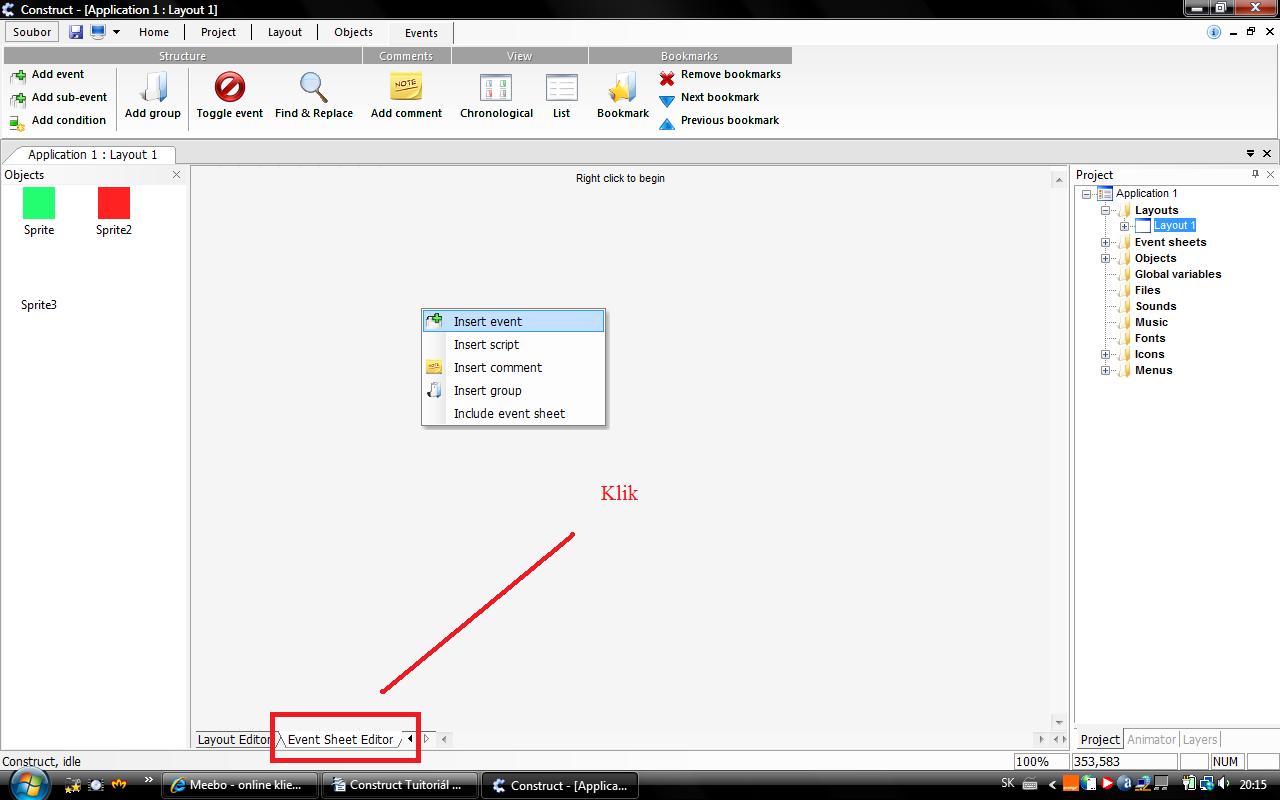Collapse the Application 1 tree node
Image resolution: width=1280 pixels, height=800 pixels.
coord(1086,194)
